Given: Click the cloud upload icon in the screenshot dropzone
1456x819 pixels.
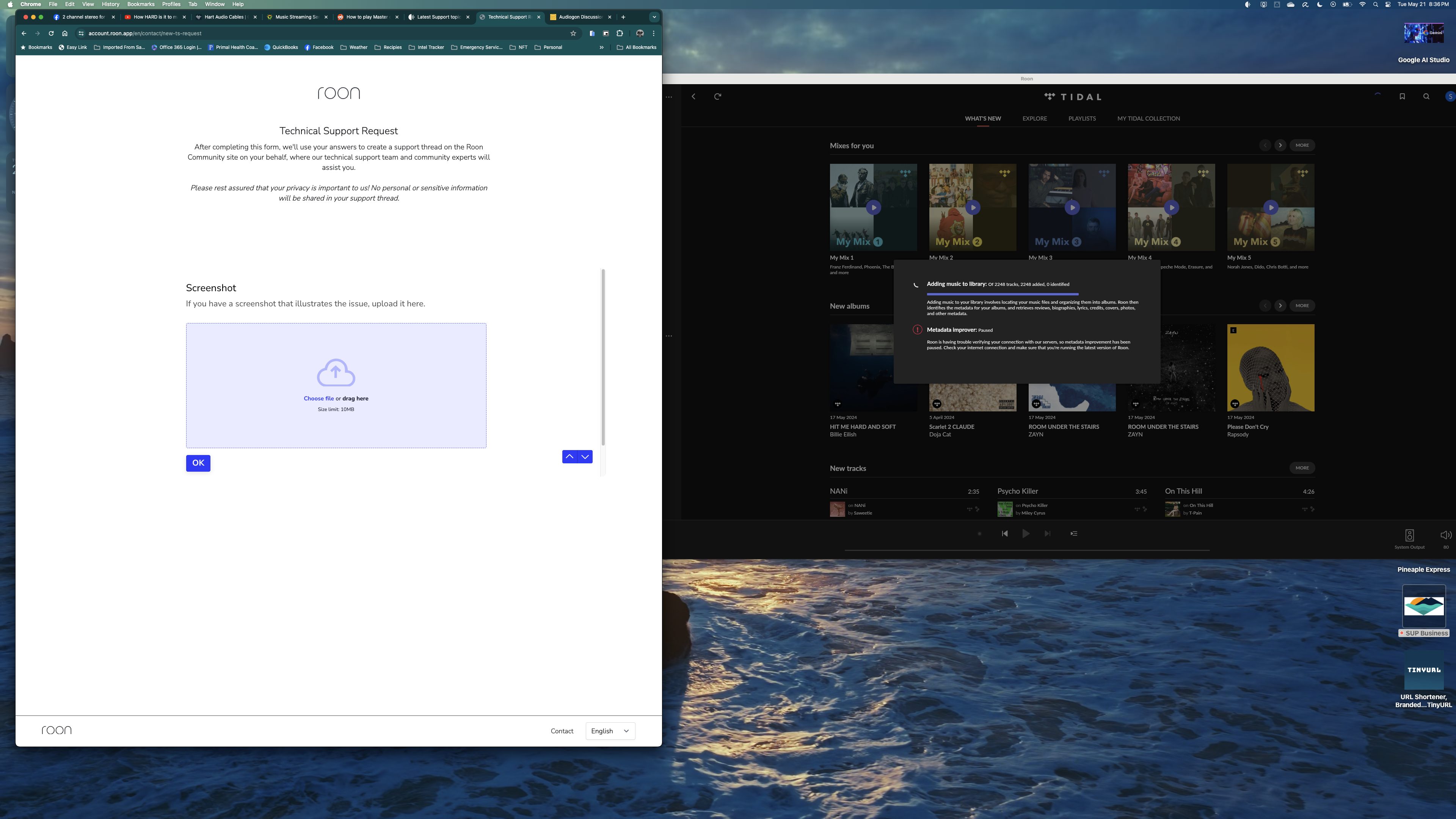Looking at the screenshot, I should (336, 373).
